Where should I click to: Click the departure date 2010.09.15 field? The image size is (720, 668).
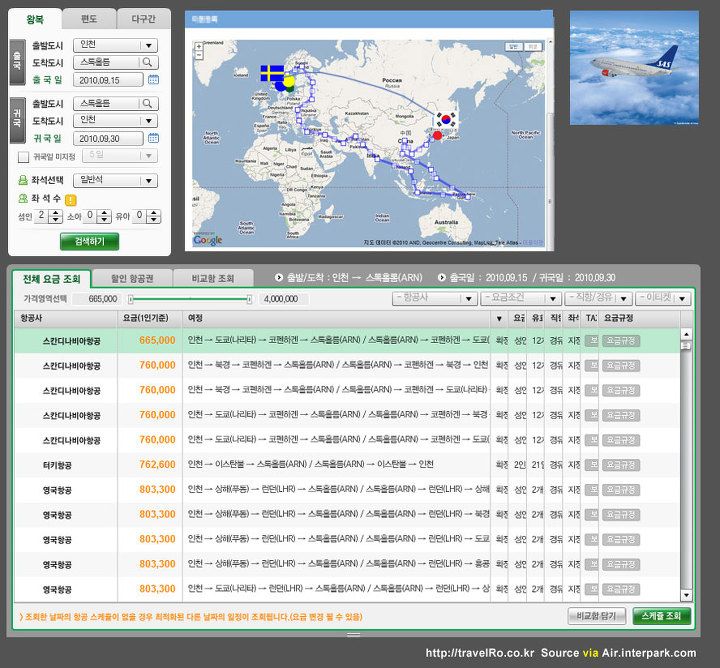(x=108, y=80)
